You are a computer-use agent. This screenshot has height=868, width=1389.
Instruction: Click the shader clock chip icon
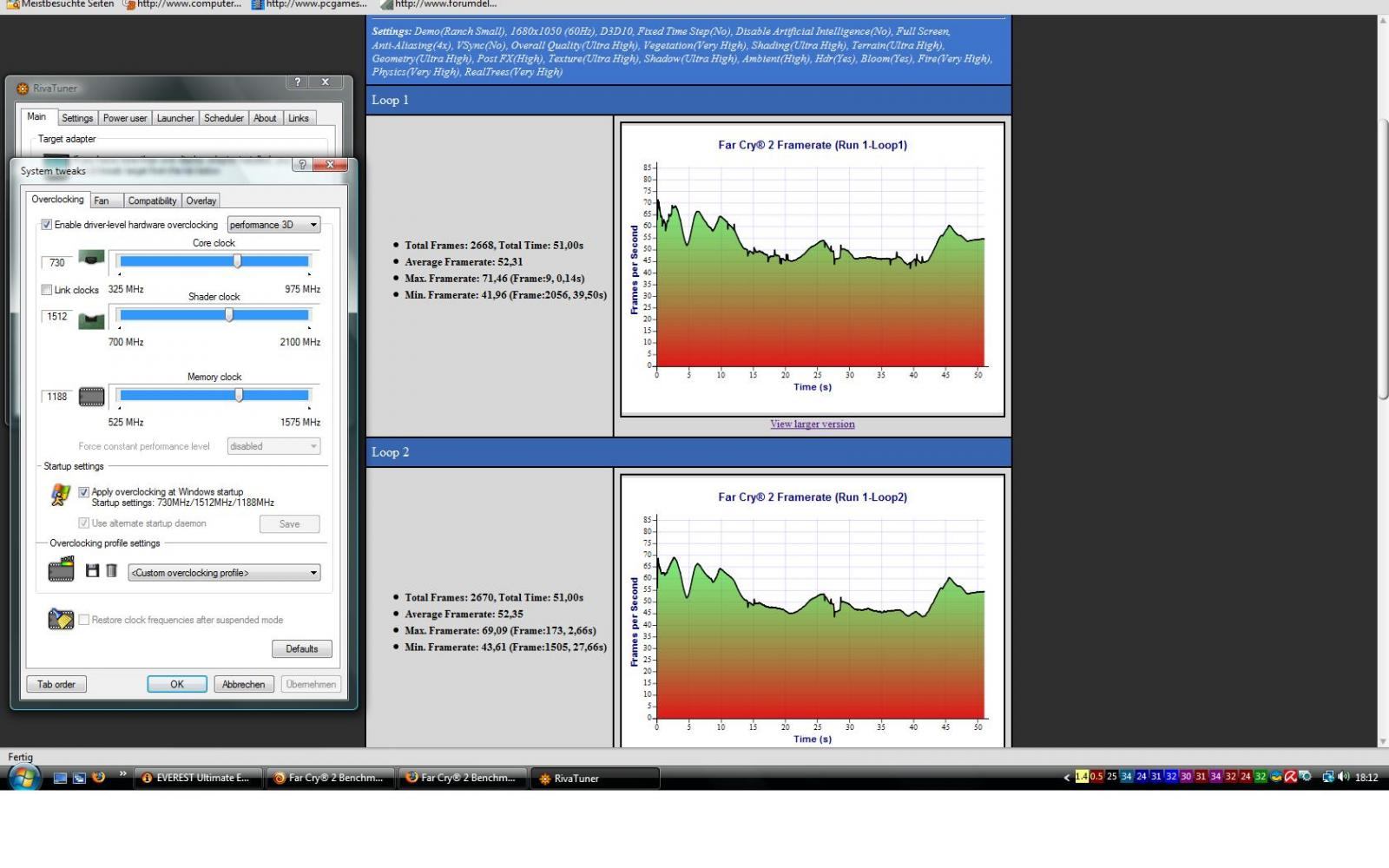[x=91, y=321]
